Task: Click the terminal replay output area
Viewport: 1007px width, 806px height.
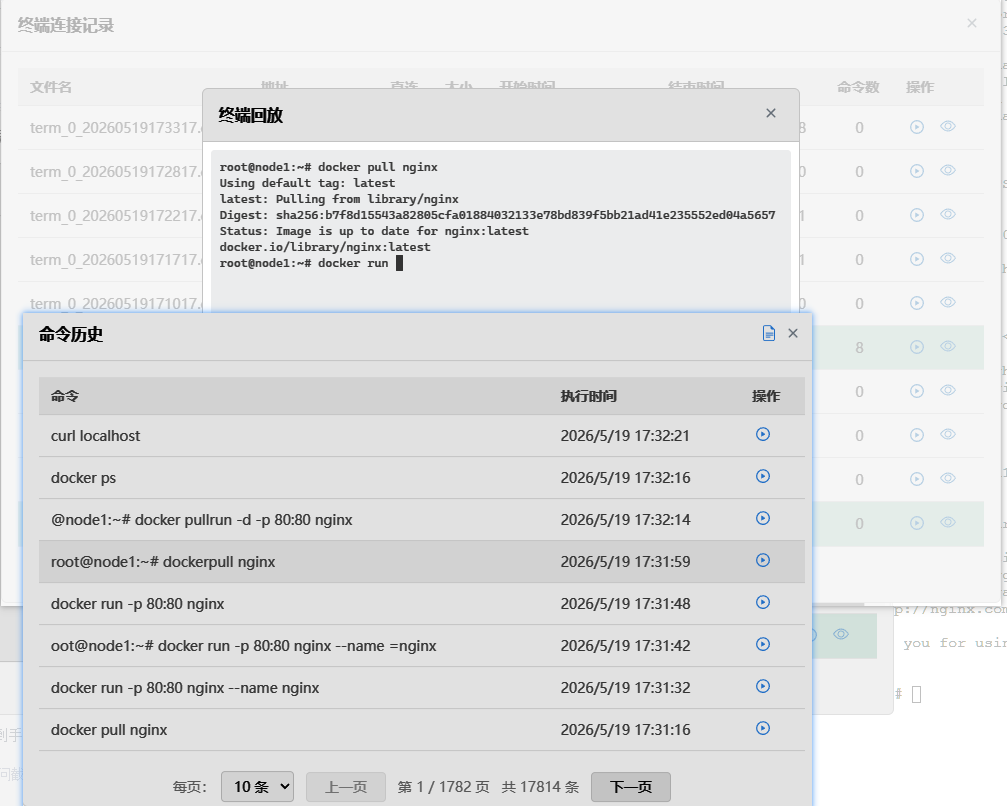Action: (x=501, y=231)
